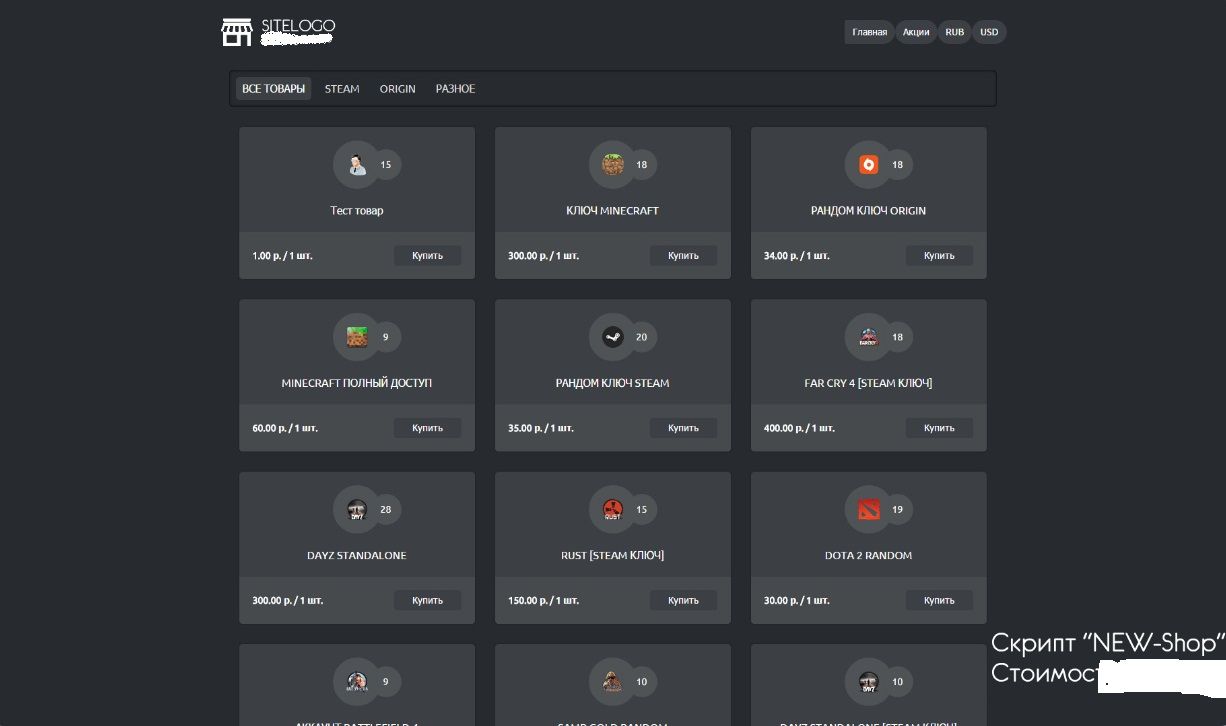Switch currency to RUB
This screenshot has height=726, width=1226.
954,32
